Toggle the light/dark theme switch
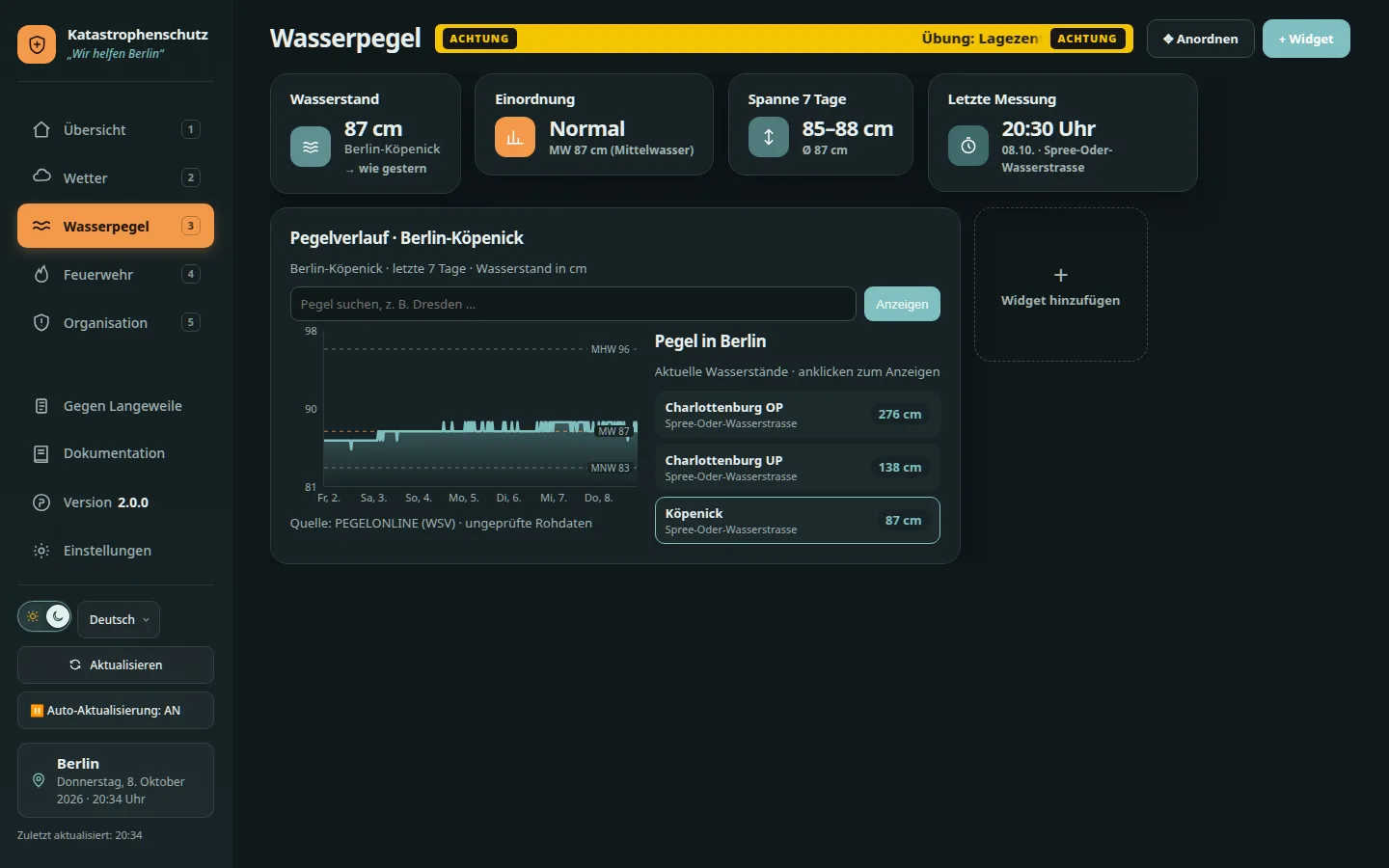Image resolution: width=1389 pixels, height=868 pixels. 44,616
